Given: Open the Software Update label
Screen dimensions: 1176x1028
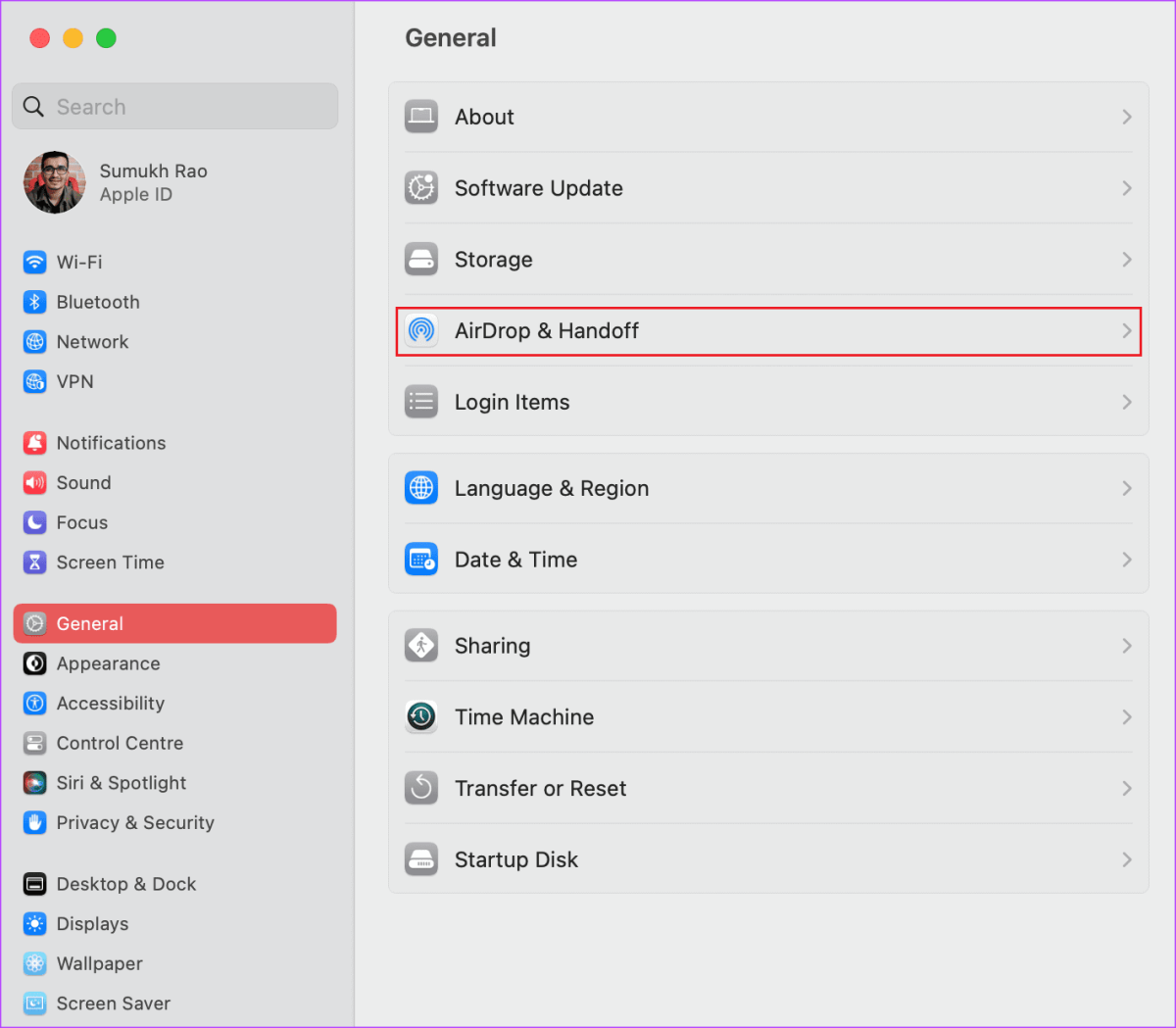Looking at the screenshot, I should [539, 188].
